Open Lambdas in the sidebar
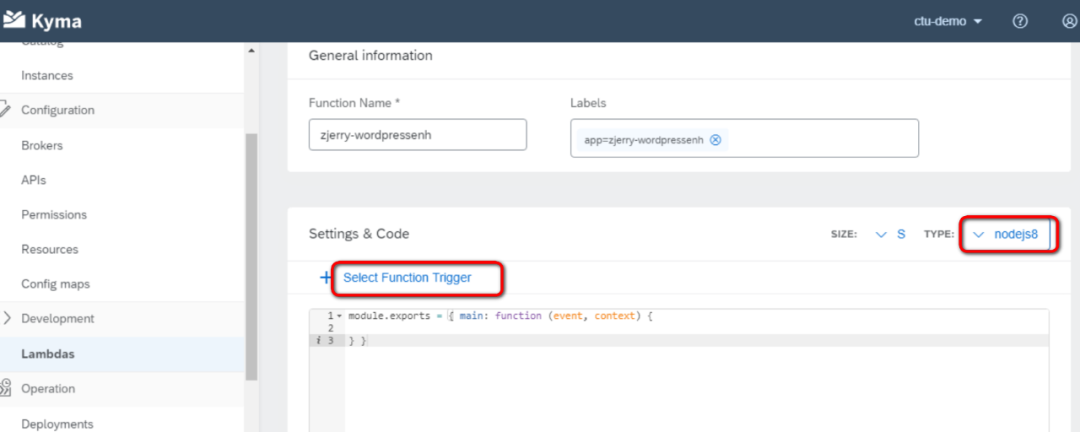The image size is (1080, 432). (48, 353)
